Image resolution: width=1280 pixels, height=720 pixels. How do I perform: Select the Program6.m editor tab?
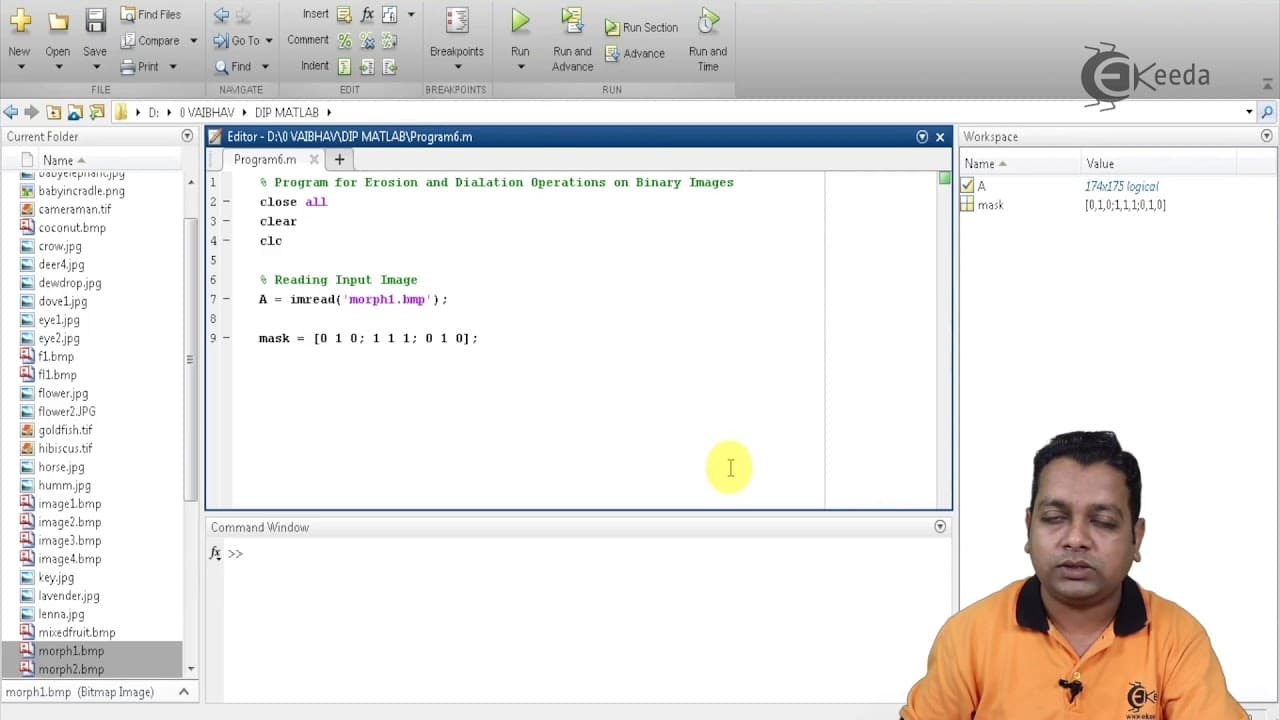click(x=265, y=159)
